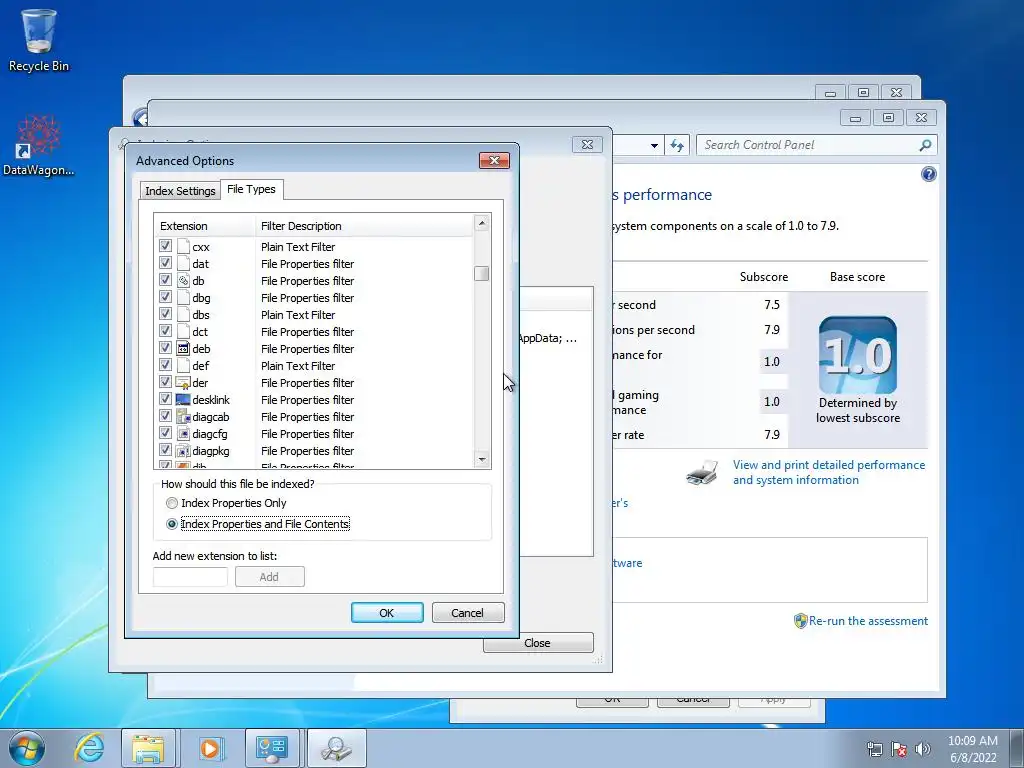
Task: Sort by Filter Description column header
Action: 364,226
